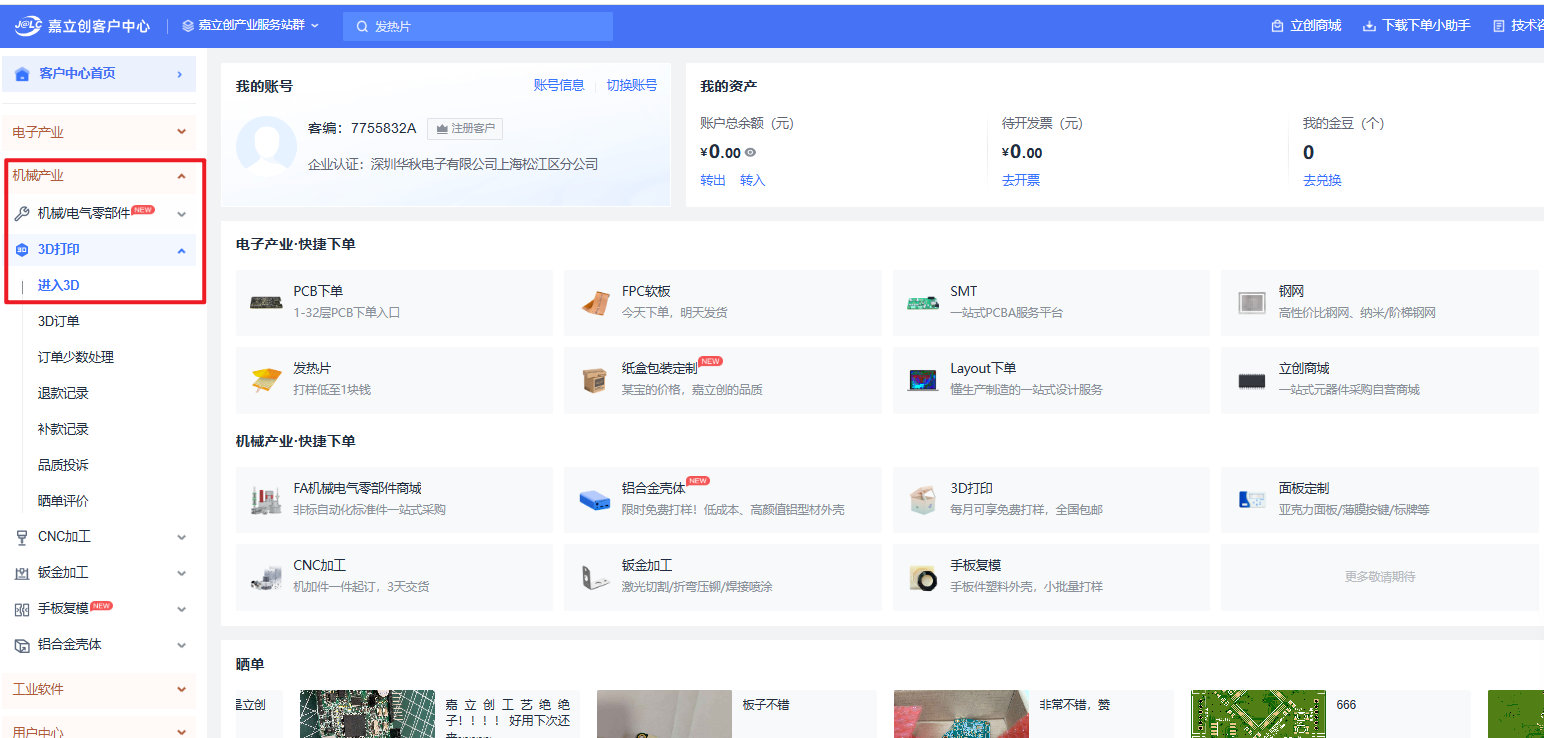Click the 切换账号 link
Image resolution: width=1544 pixels, height=738 pixels.
(x=631, y=86)
